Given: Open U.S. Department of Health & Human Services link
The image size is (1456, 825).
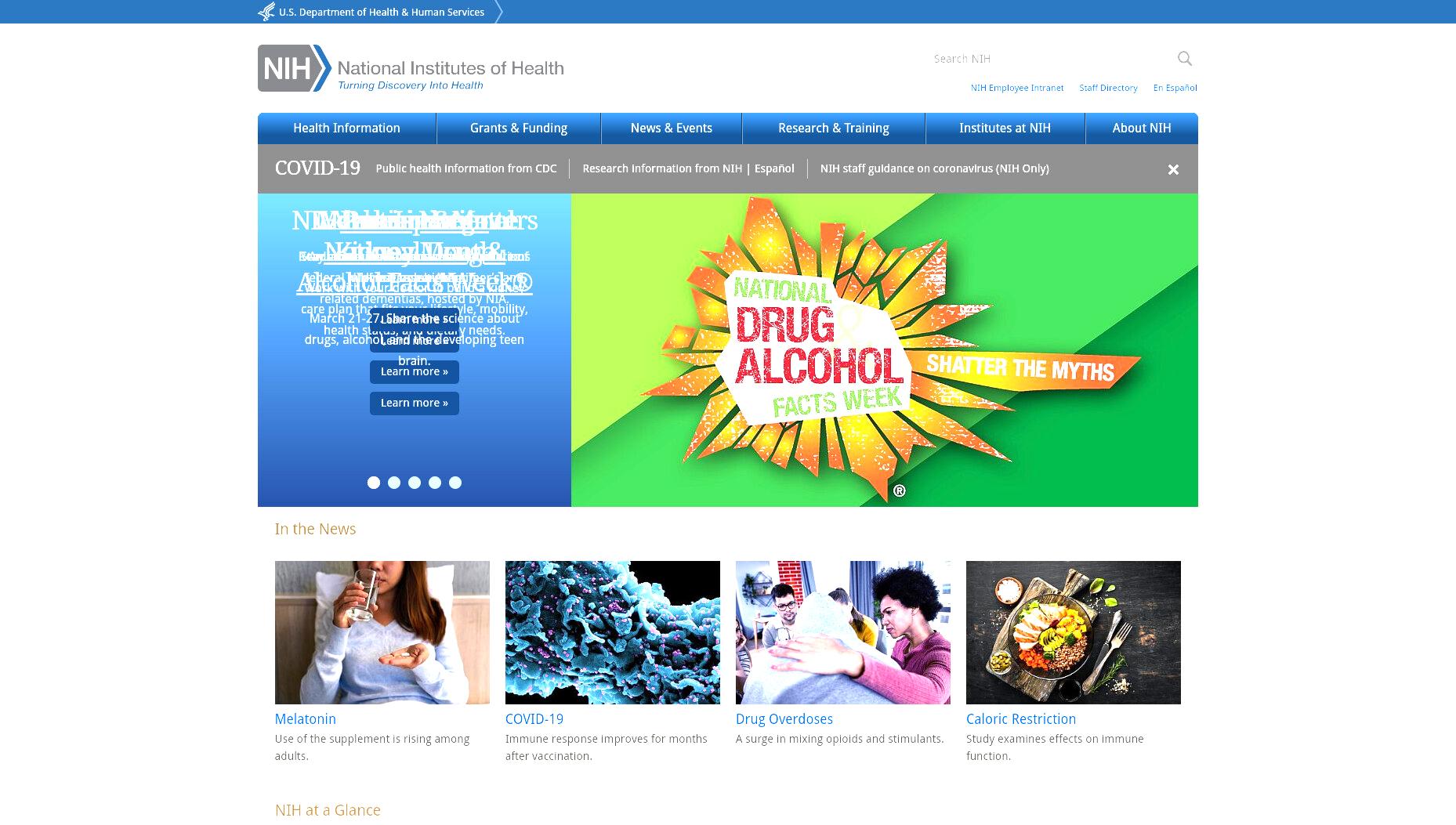Looking at the screenshot, I should coord(382,12).
